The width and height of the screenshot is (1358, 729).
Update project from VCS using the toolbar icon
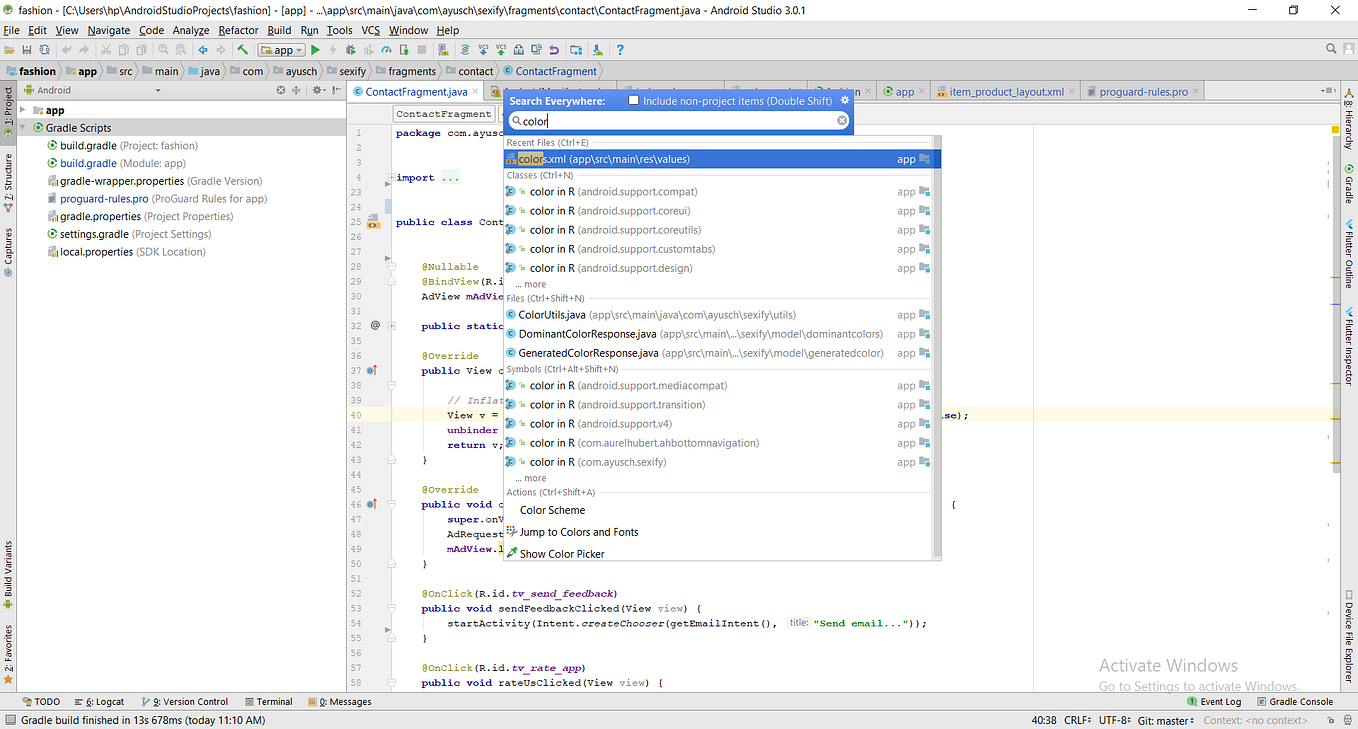483,49
